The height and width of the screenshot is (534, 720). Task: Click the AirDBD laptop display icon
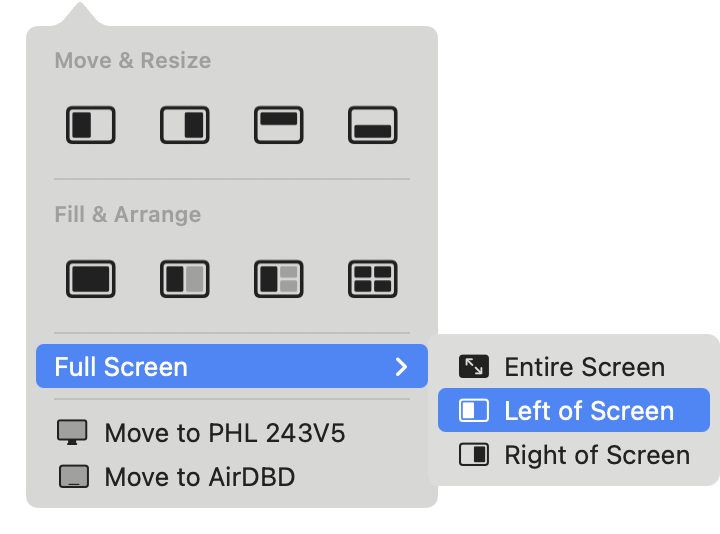tap(74, 476)
